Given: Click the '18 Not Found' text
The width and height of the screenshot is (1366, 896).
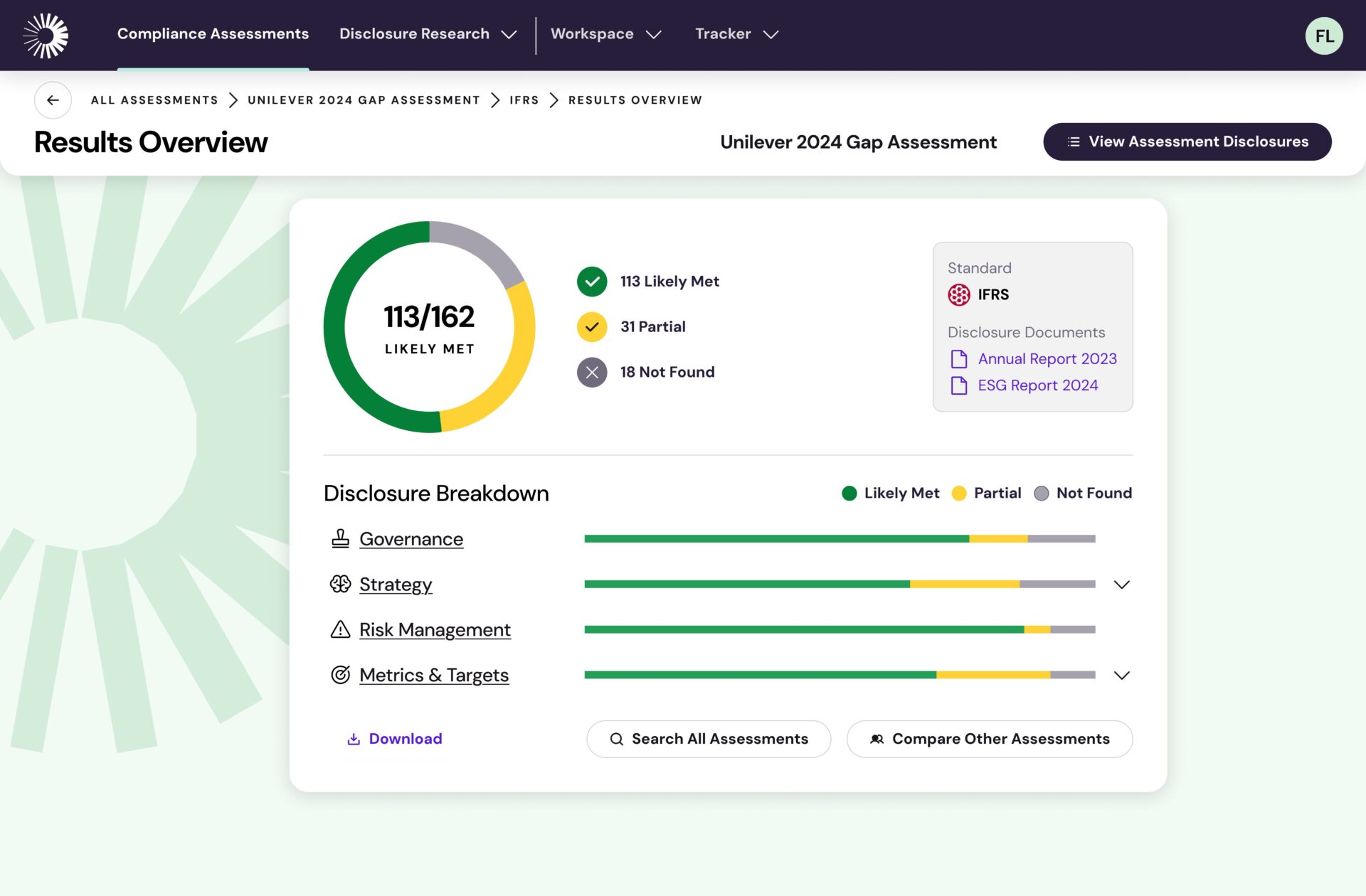Looking at the screenshot, I should point(667,373).
